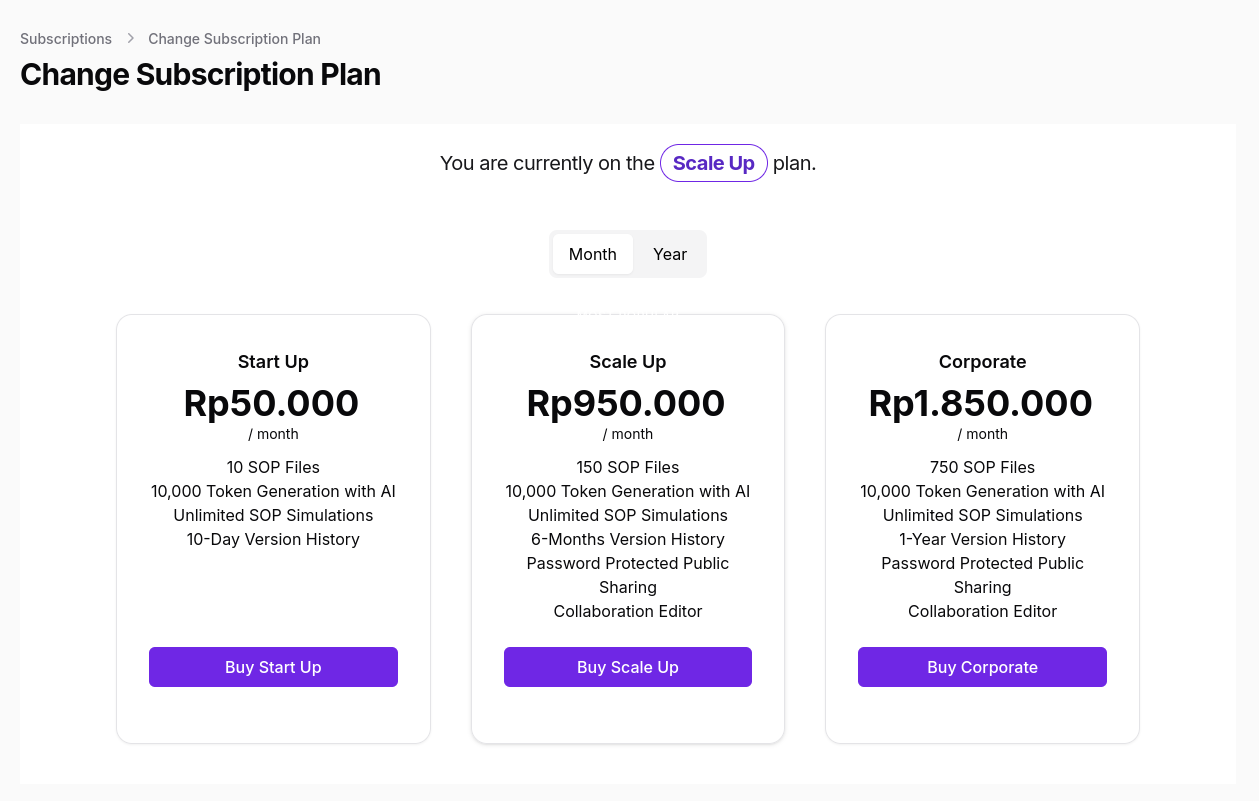
Task: Select the Start Up plan card title
Action: click(x=273, y=362)
